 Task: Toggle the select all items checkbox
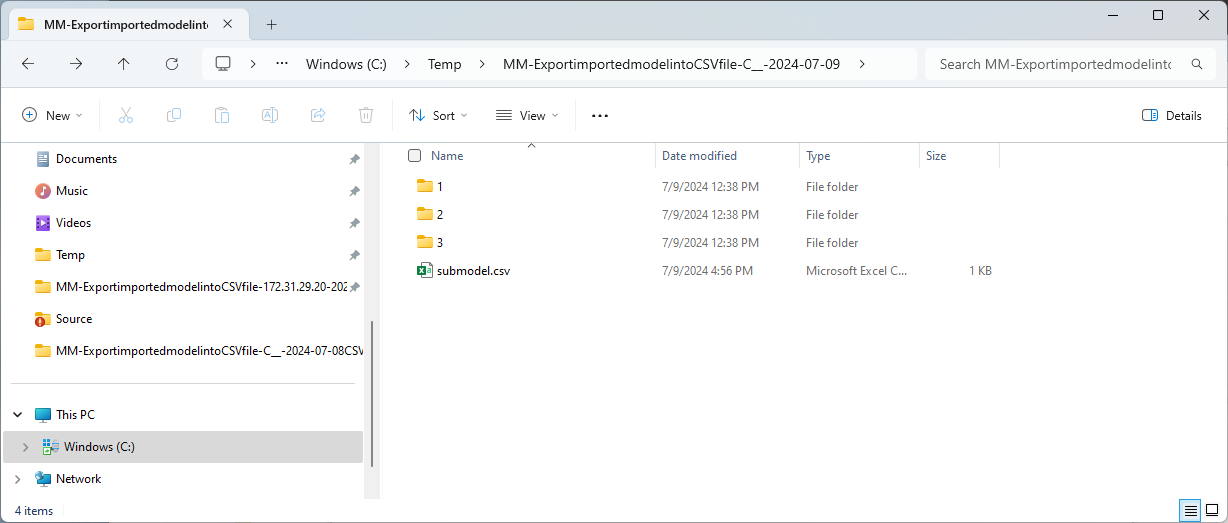(x=415, y=156)
